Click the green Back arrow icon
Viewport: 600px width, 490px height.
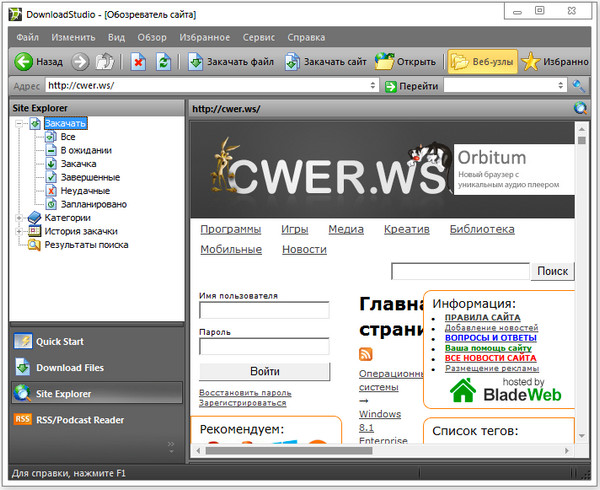(24, 61)
